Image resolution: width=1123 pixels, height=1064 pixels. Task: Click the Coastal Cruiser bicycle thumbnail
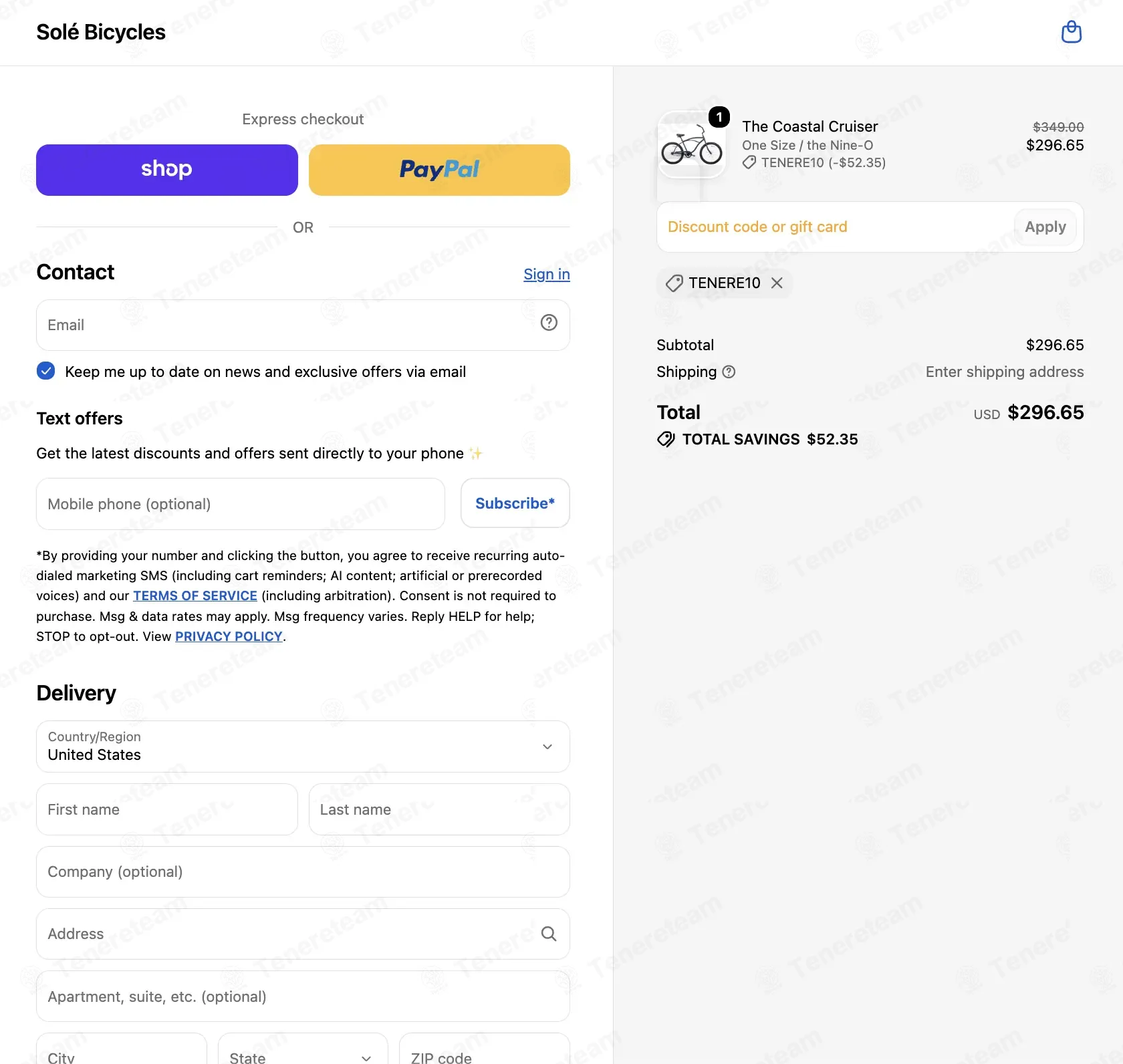692,145
